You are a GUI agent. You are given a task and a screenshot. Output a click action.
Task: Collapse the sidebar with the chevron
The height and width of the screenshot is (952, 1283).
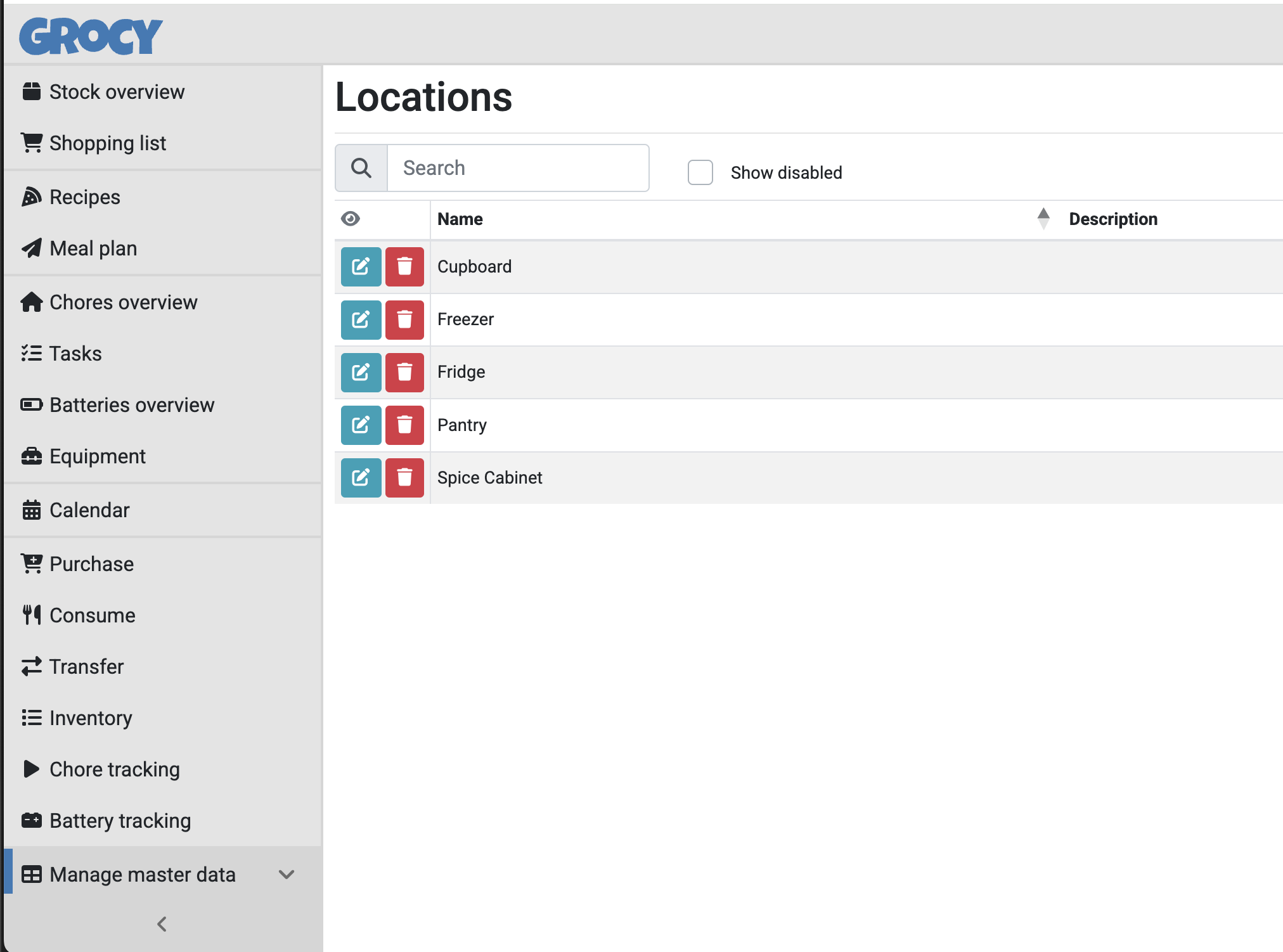tap(162, 924)
